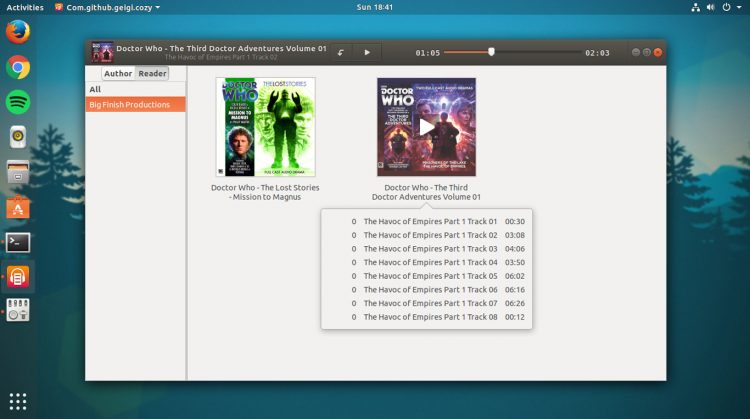Select Big Finish Productions author
This screenshot has width=750, height=419.
coord(135,104)
